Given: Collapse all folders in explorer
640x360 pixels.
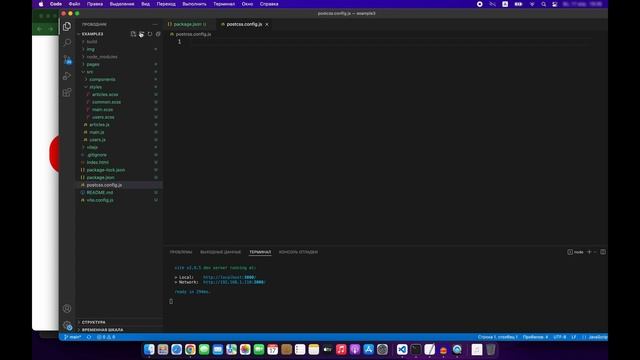Looking at the screenshot, I should tap(158, 34).
